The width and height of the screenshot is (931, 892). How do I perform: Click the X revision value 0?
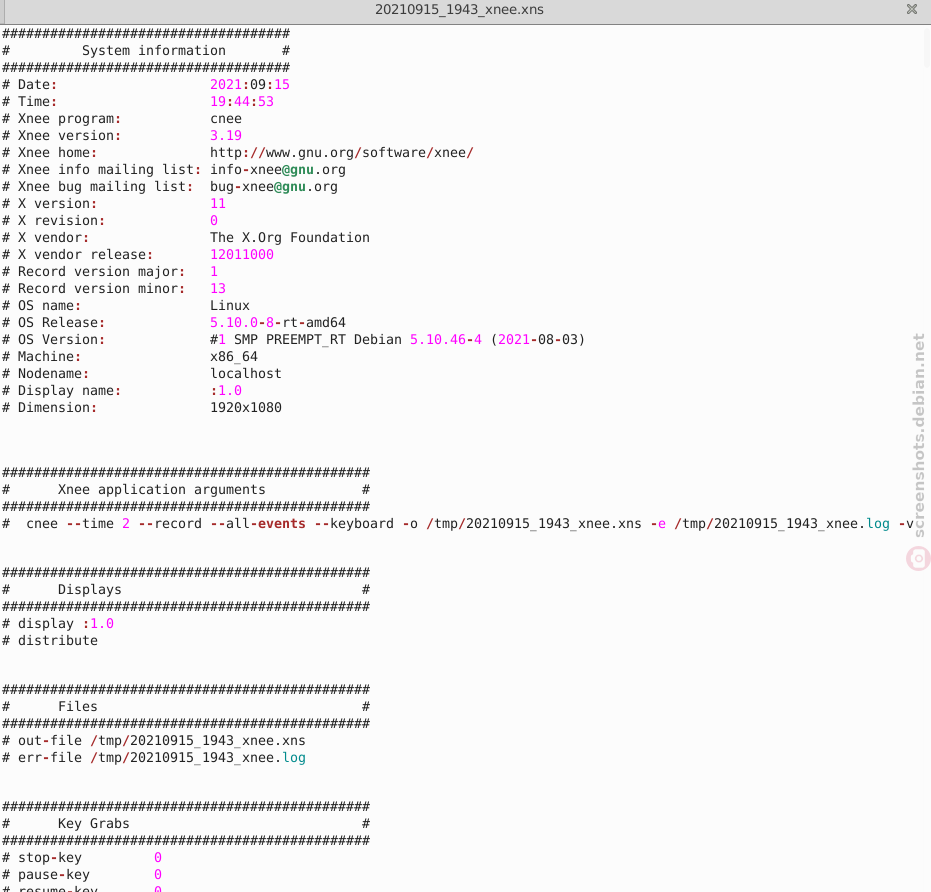214,220
